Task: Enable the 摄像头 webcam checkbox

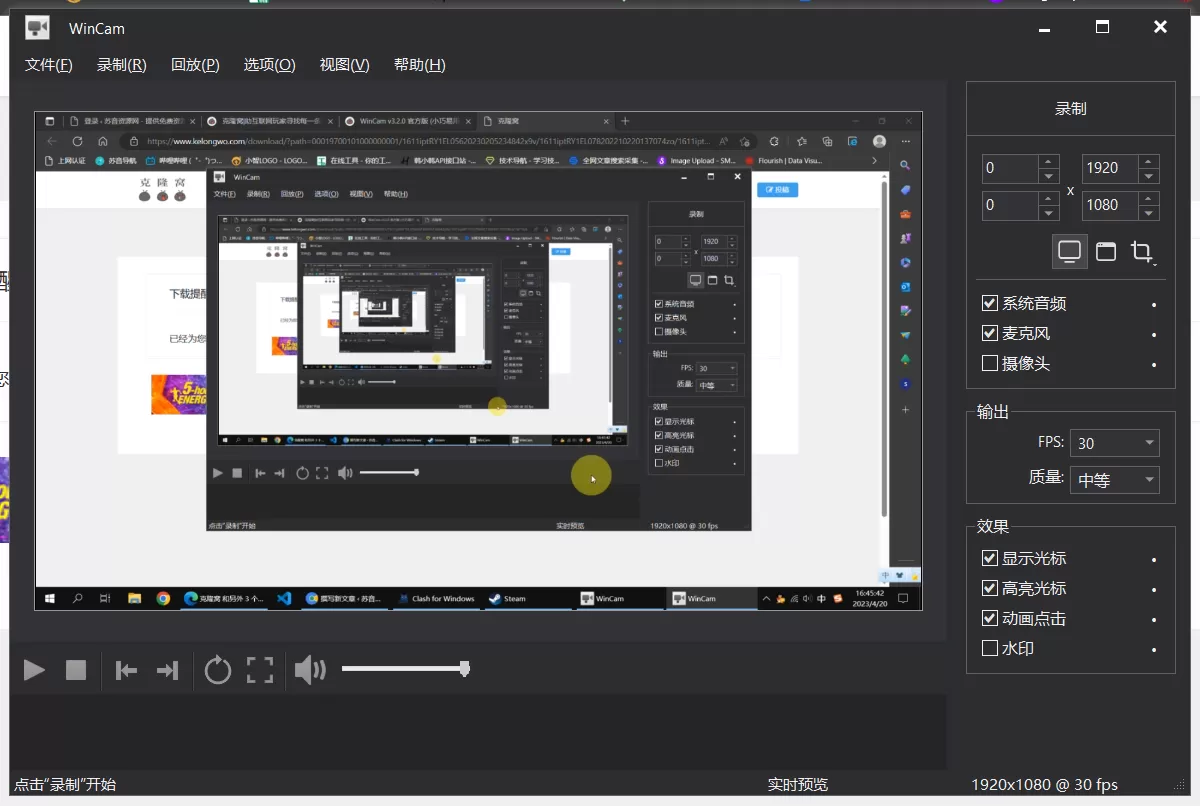Action: (x=990, y=363)
